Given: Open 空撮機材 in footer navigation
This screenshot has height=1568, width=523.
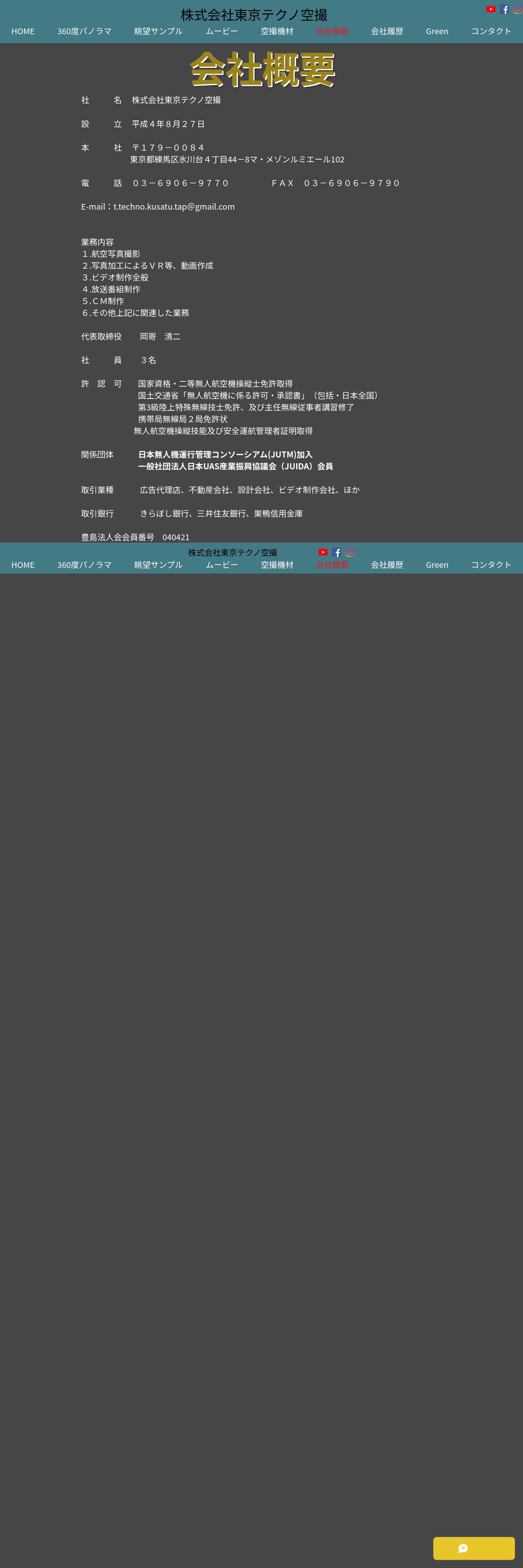Looking at the screenshot, I should click(x=277, y=565).
